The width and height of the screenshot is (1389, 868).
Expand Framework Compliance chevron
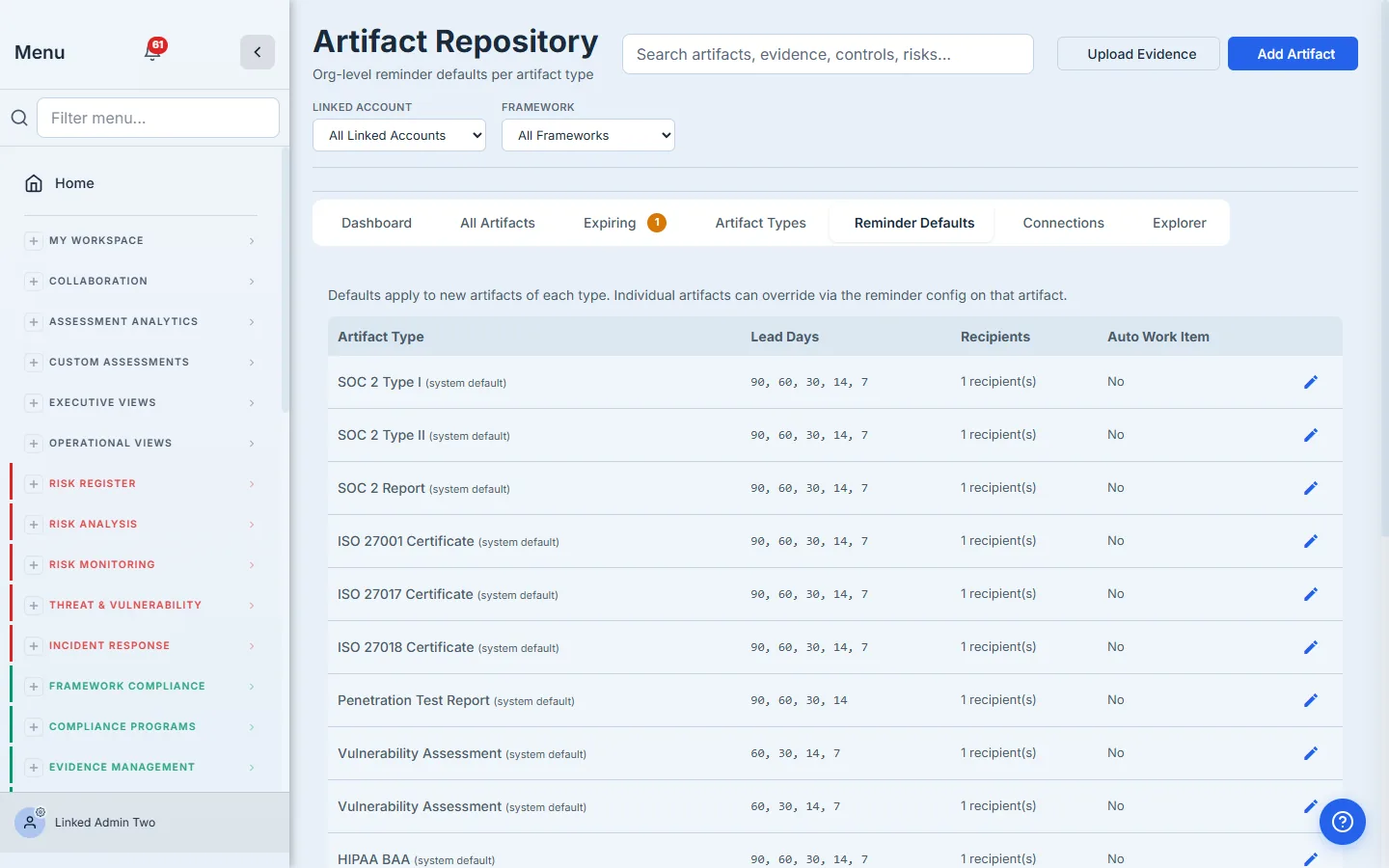click(x=252, y=687)
